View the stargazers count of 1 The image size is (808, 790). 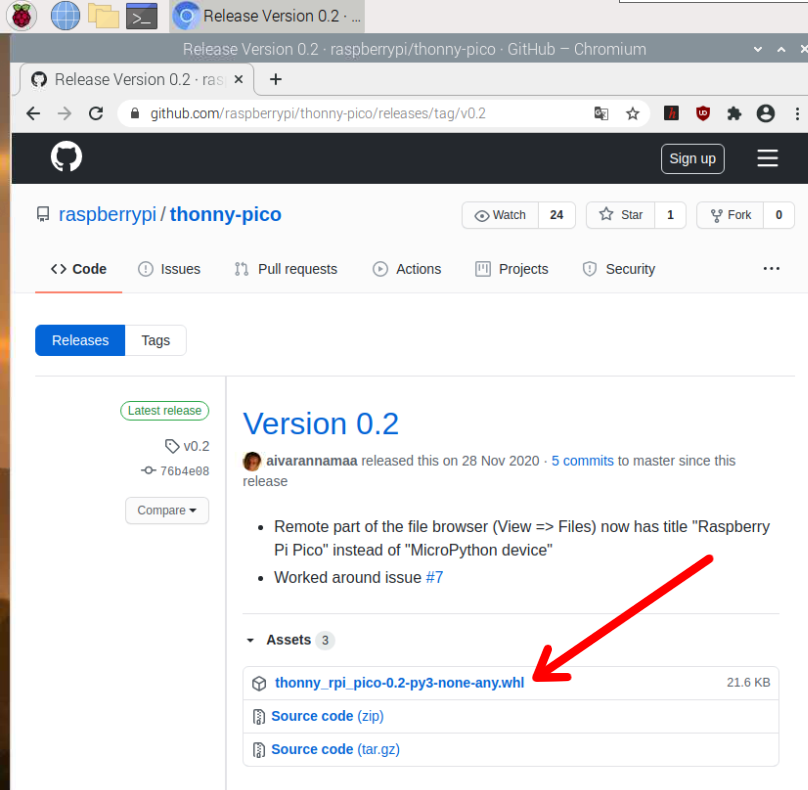(x=670, y=215)
